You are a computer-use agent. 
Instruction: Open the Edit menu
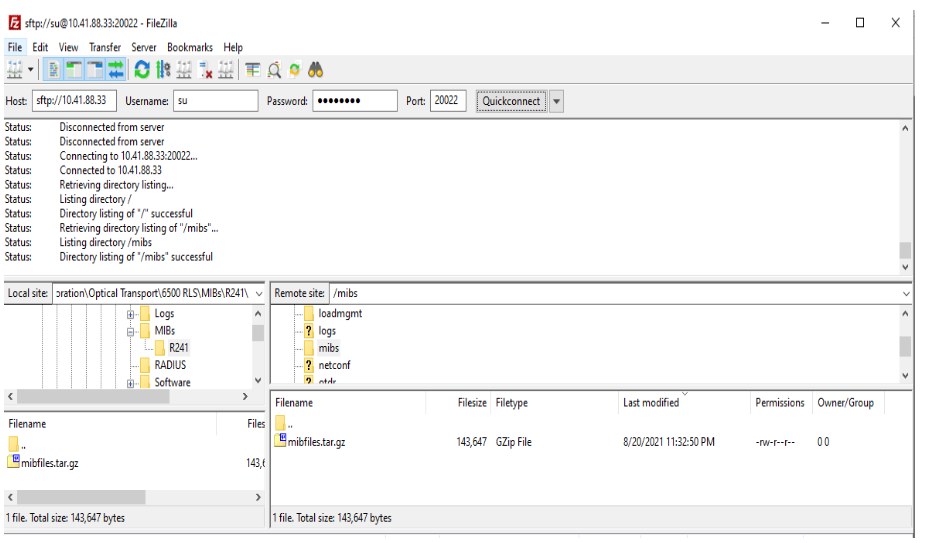[x=40, y=47]
